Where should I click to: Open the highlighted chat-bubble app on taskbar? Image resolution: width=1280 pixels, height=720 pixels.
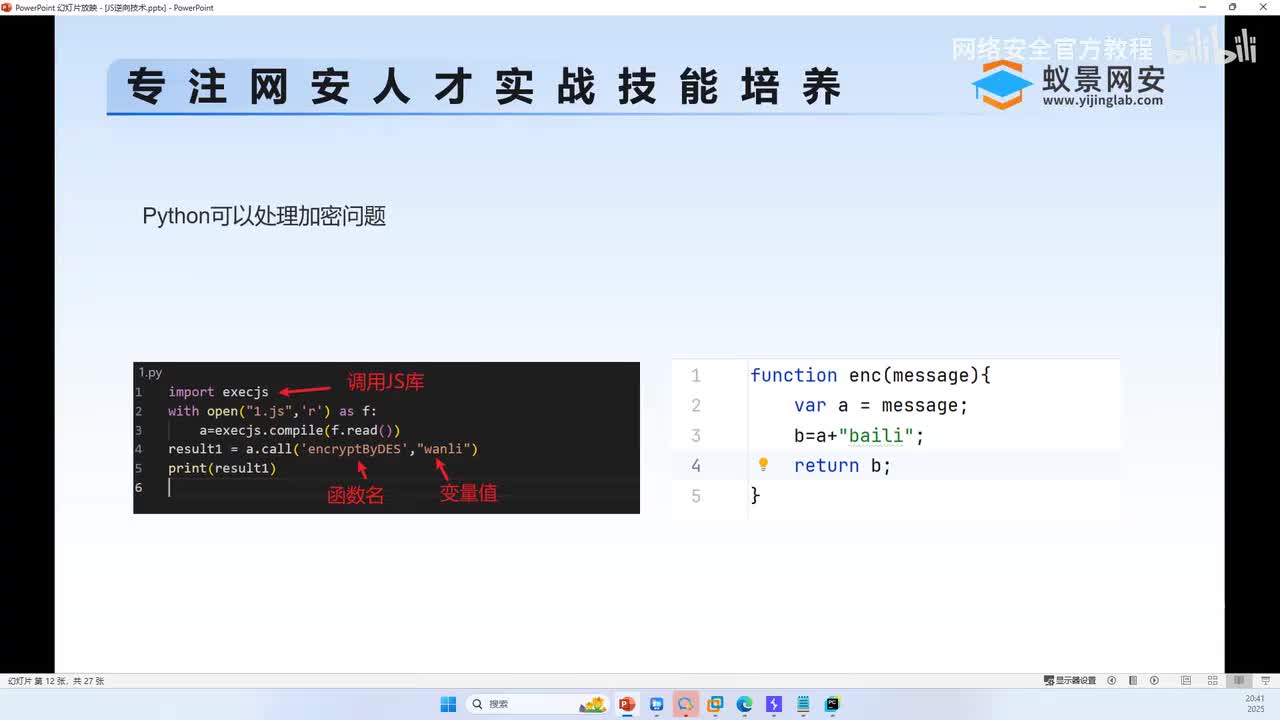pos(686,704)
